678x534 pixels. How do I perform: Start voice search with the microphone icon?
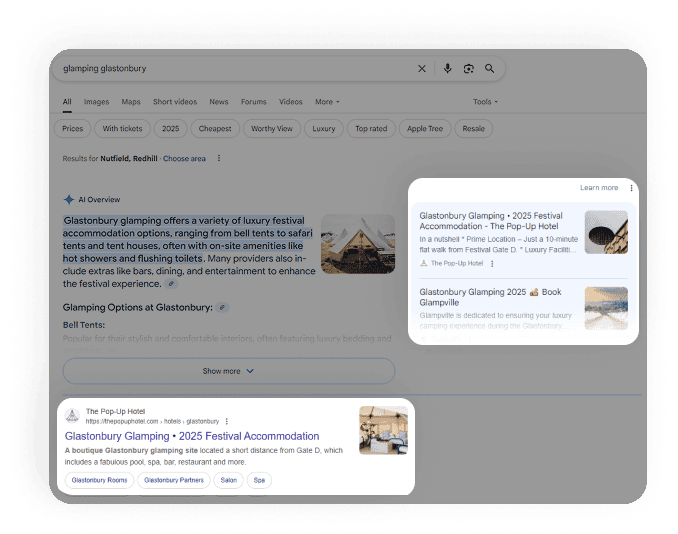pyautogui.click(x=447, y=69)
